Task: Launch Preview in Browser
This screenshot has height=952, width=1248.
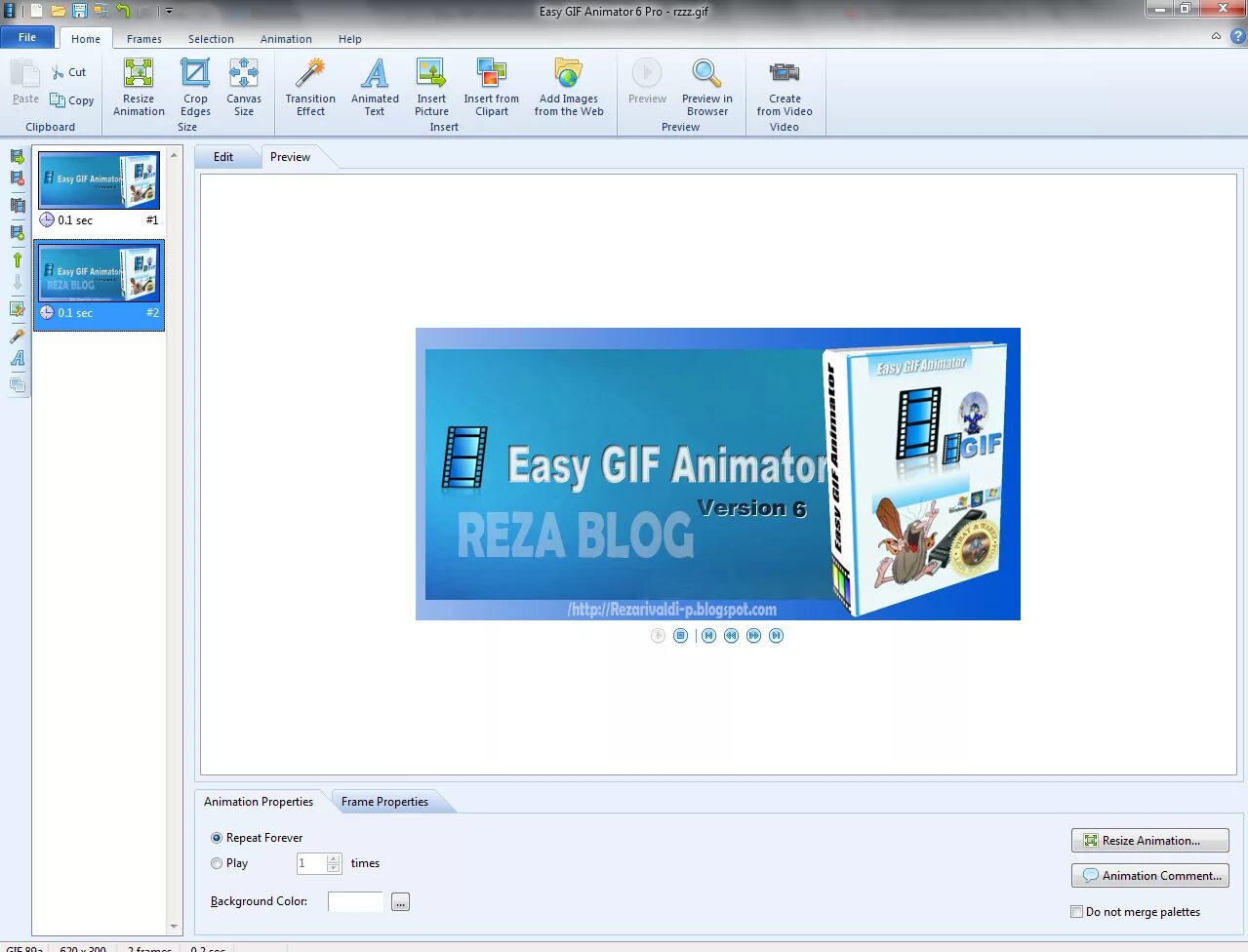Action: [707, 87]
